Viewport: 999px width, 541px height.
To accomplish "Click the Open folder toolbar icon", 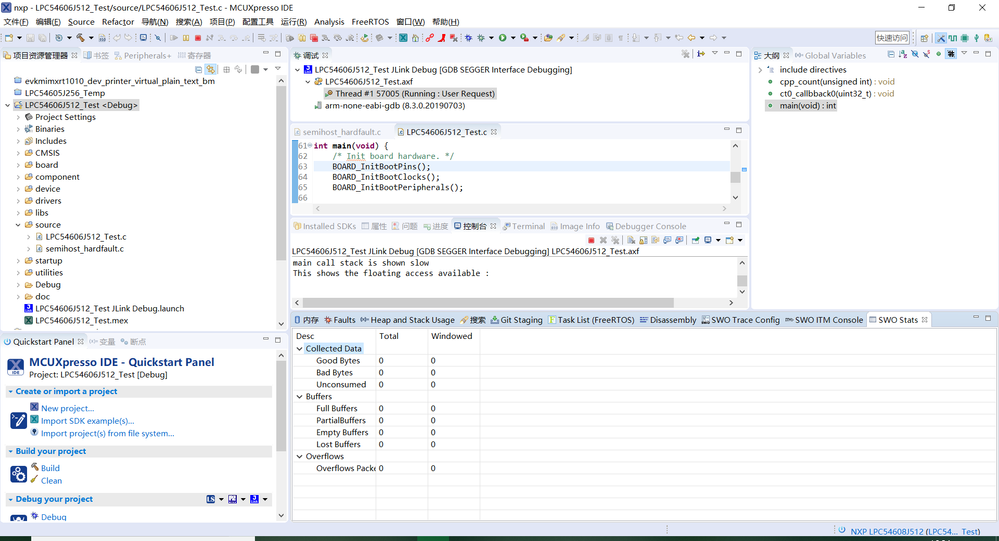I will (548, 38).
